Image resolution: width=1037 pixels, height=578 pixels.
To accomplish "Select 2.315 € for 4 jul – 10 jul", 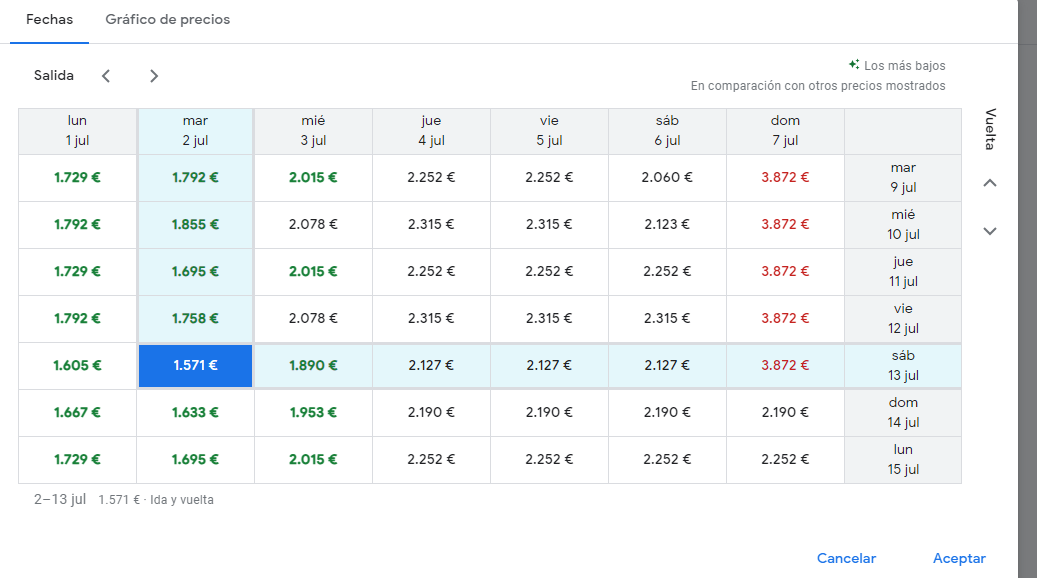I will [431, 225].
